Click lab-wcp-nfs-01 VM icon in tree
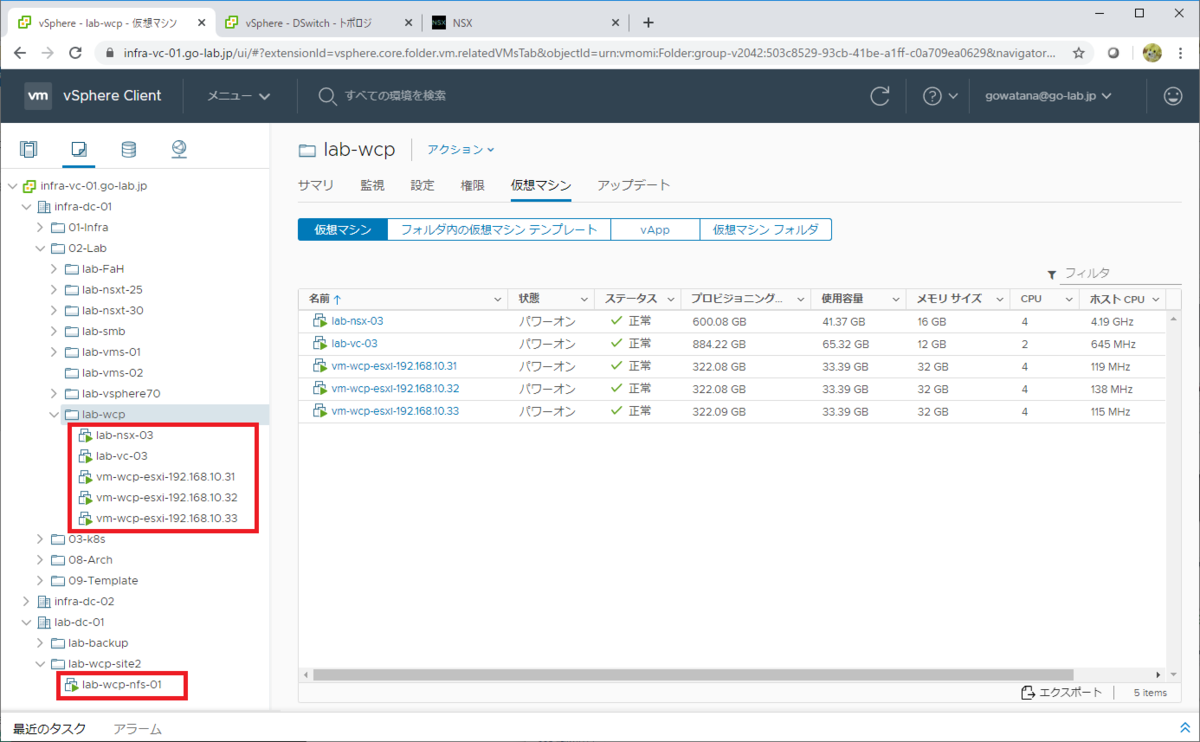 72,685
